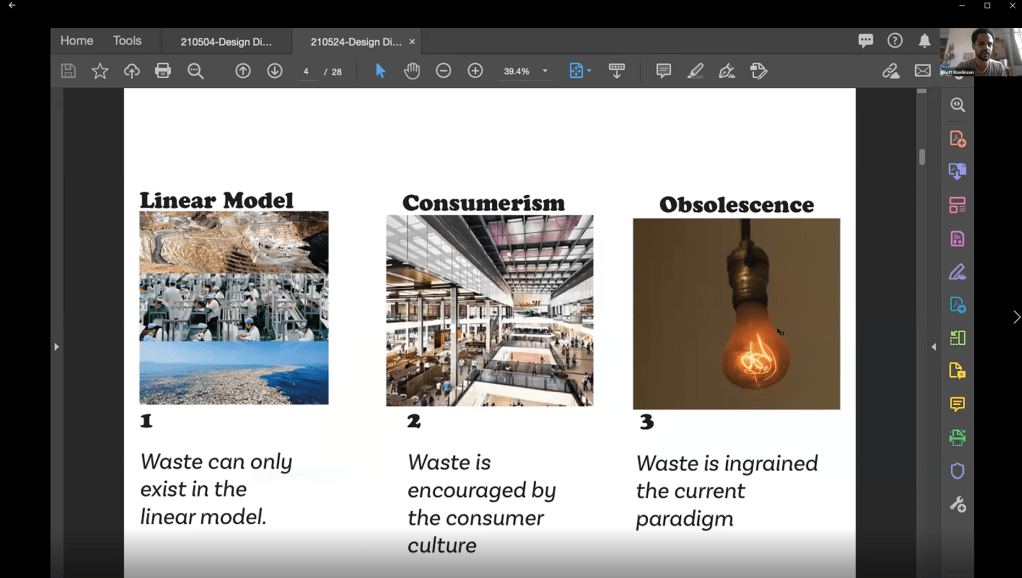Click the page number input field
This screenshot has width=1022, height=578.
306,72
